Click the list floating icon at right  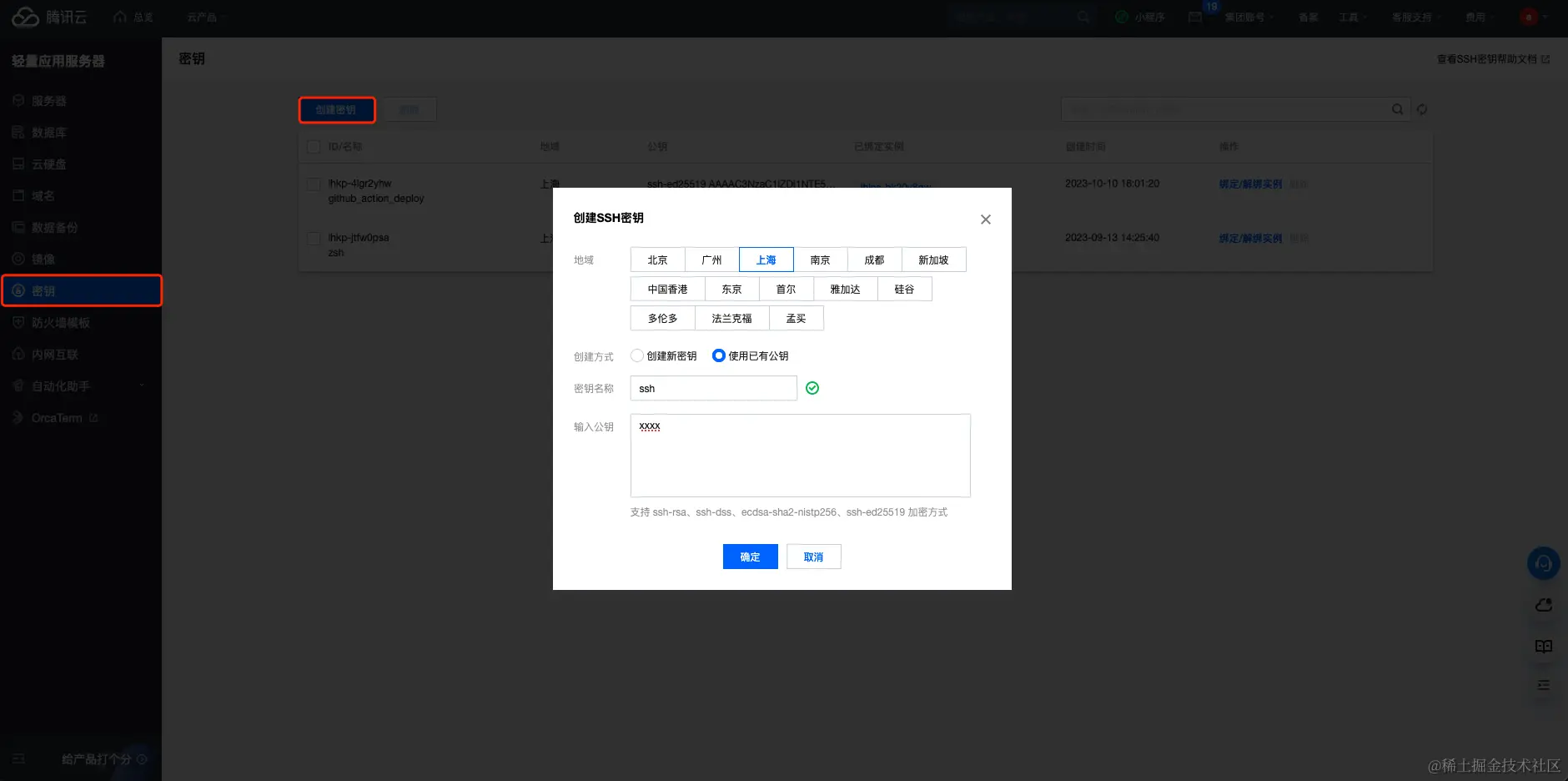1544,685
